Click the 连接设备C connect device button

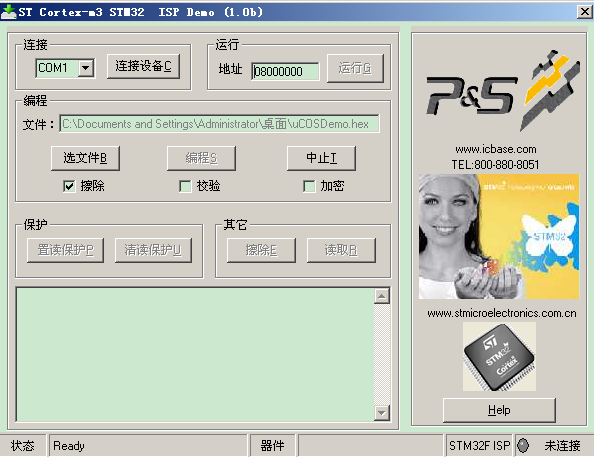tap(143, 66)
